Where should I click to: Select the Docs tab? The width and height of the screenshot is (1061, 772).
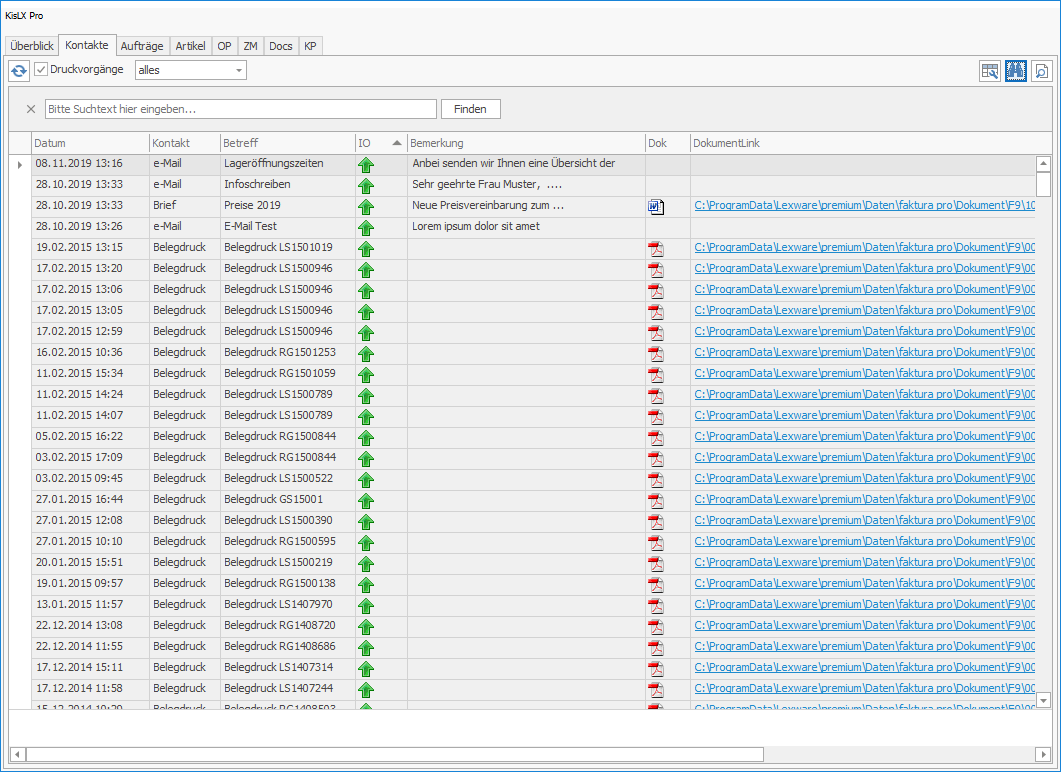click(281, 46)
